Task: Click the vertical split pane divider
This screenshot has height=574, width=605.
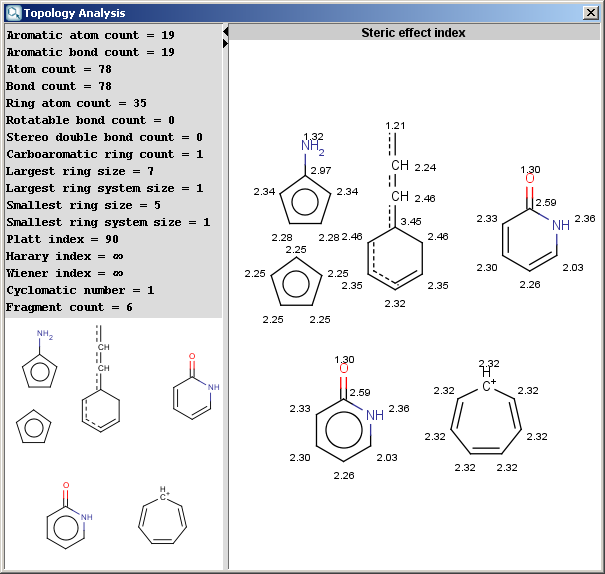Action: [225, 300]
